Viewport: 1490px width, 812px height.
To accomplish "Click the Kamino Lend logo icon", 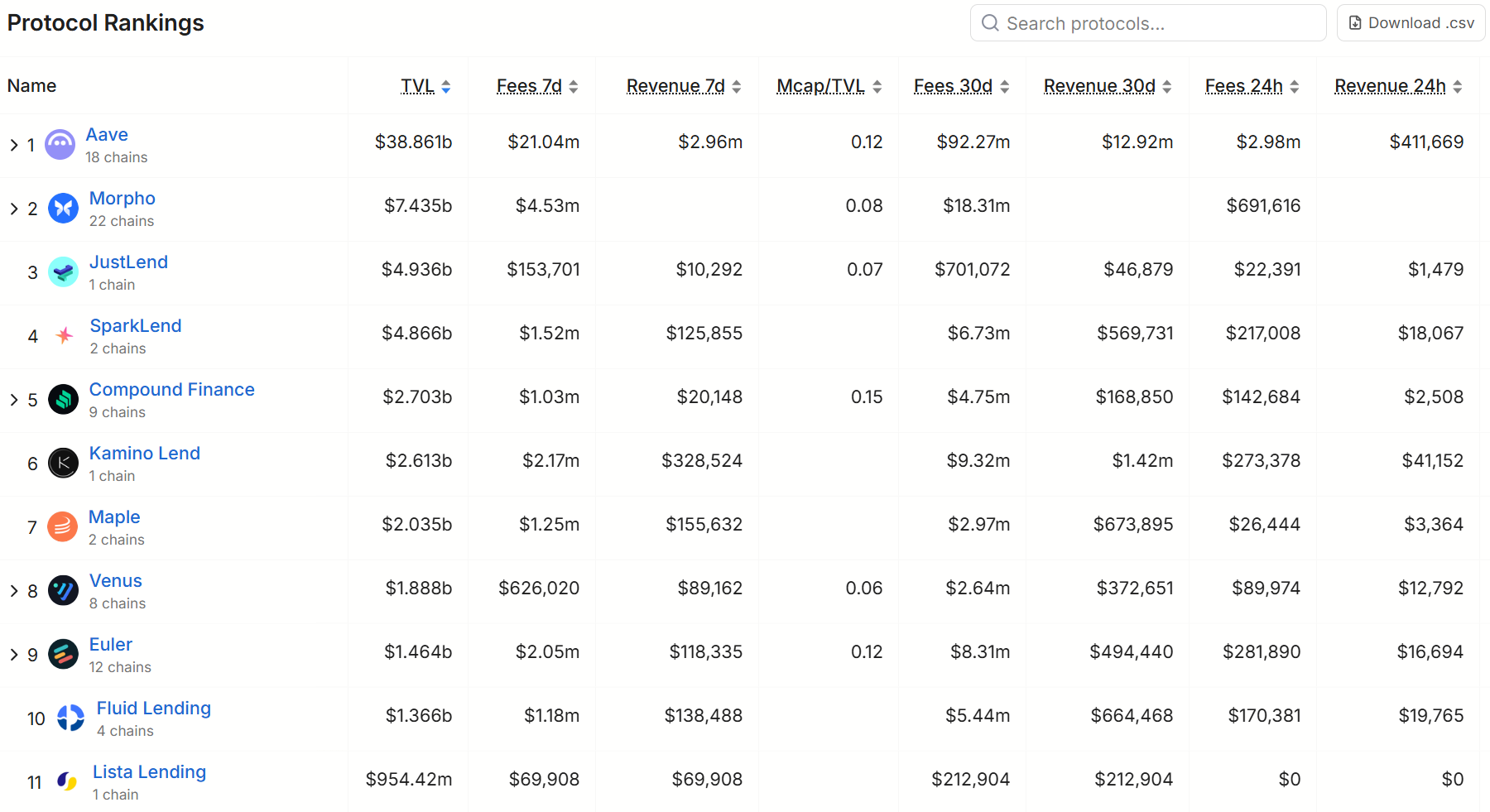I will click(63, 464).
